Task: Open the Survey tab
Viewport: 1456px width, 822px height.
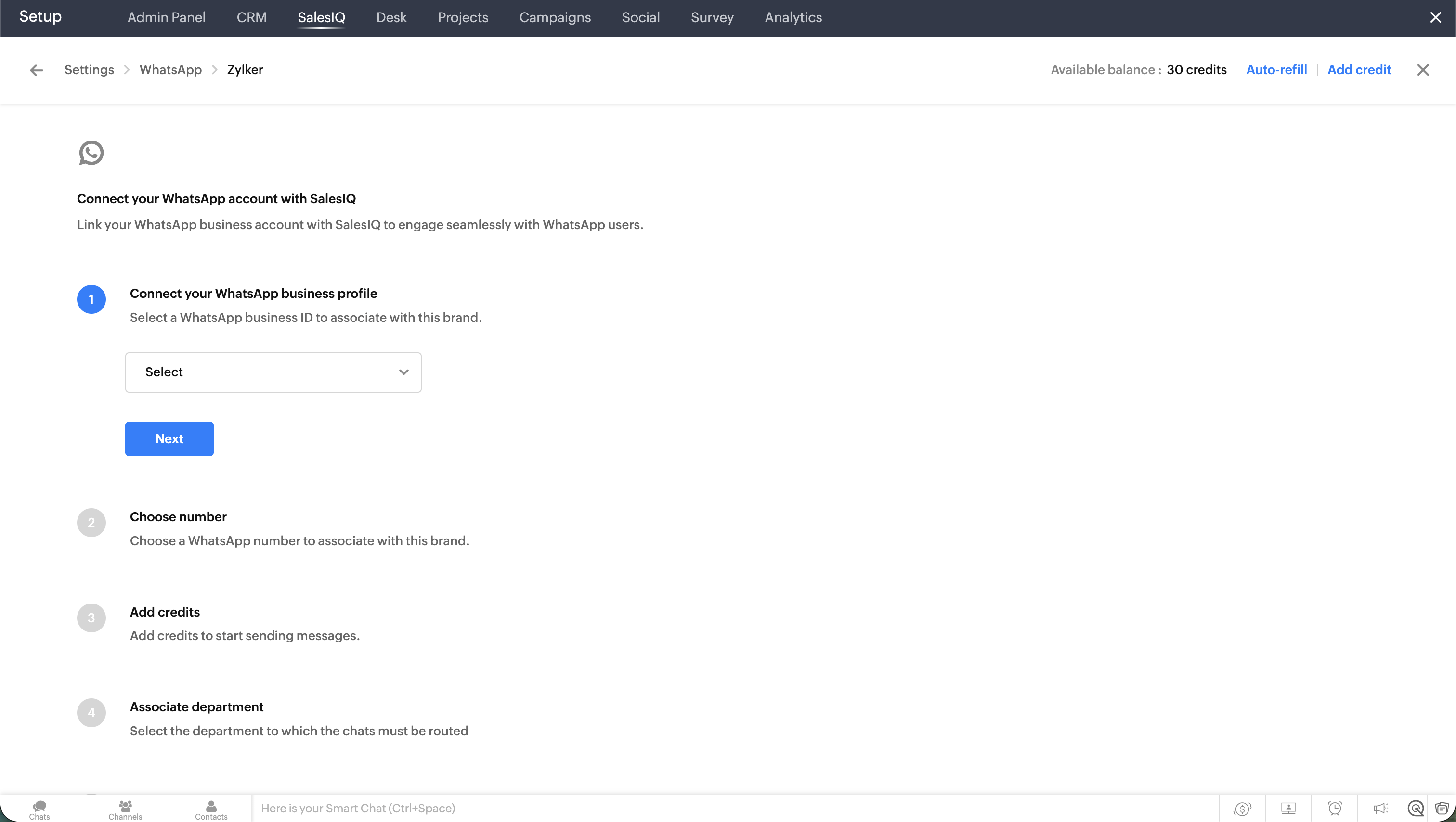Action: [712, 17]
